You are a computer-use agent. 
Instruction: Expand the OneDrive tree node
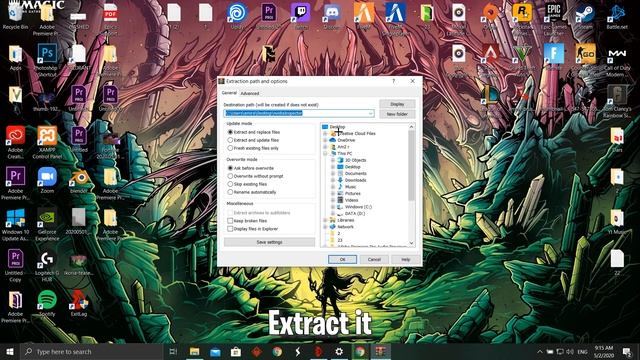click(x=325, y=140)
